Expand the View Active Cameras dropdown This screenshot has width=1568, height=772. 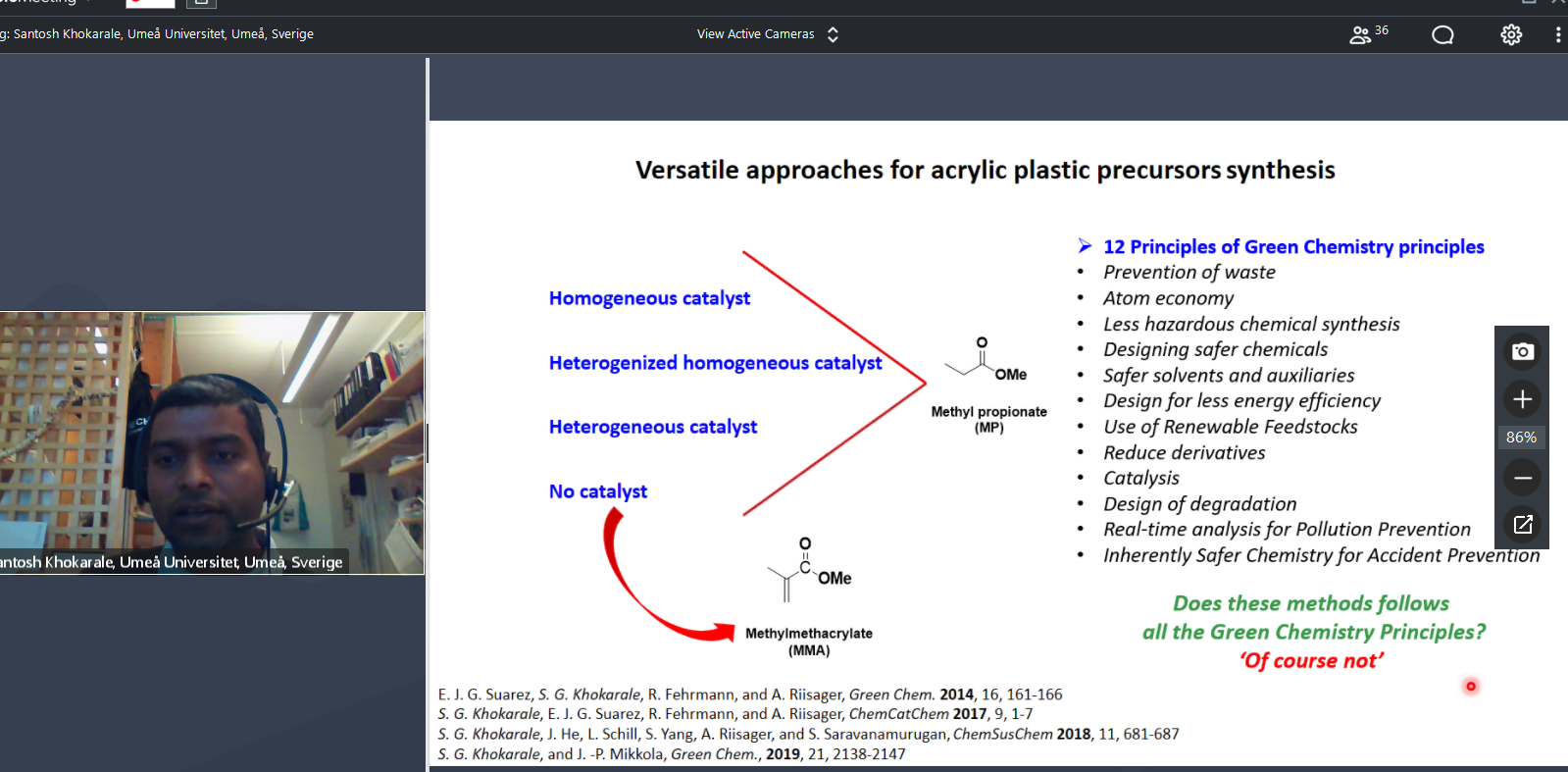768,34
